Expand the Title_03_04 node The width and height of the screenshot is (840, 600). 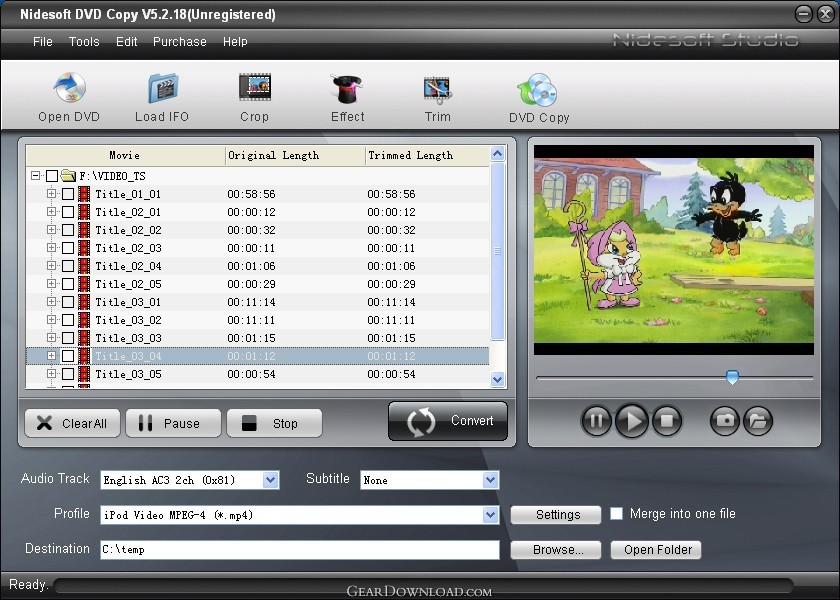click(51, 355)
